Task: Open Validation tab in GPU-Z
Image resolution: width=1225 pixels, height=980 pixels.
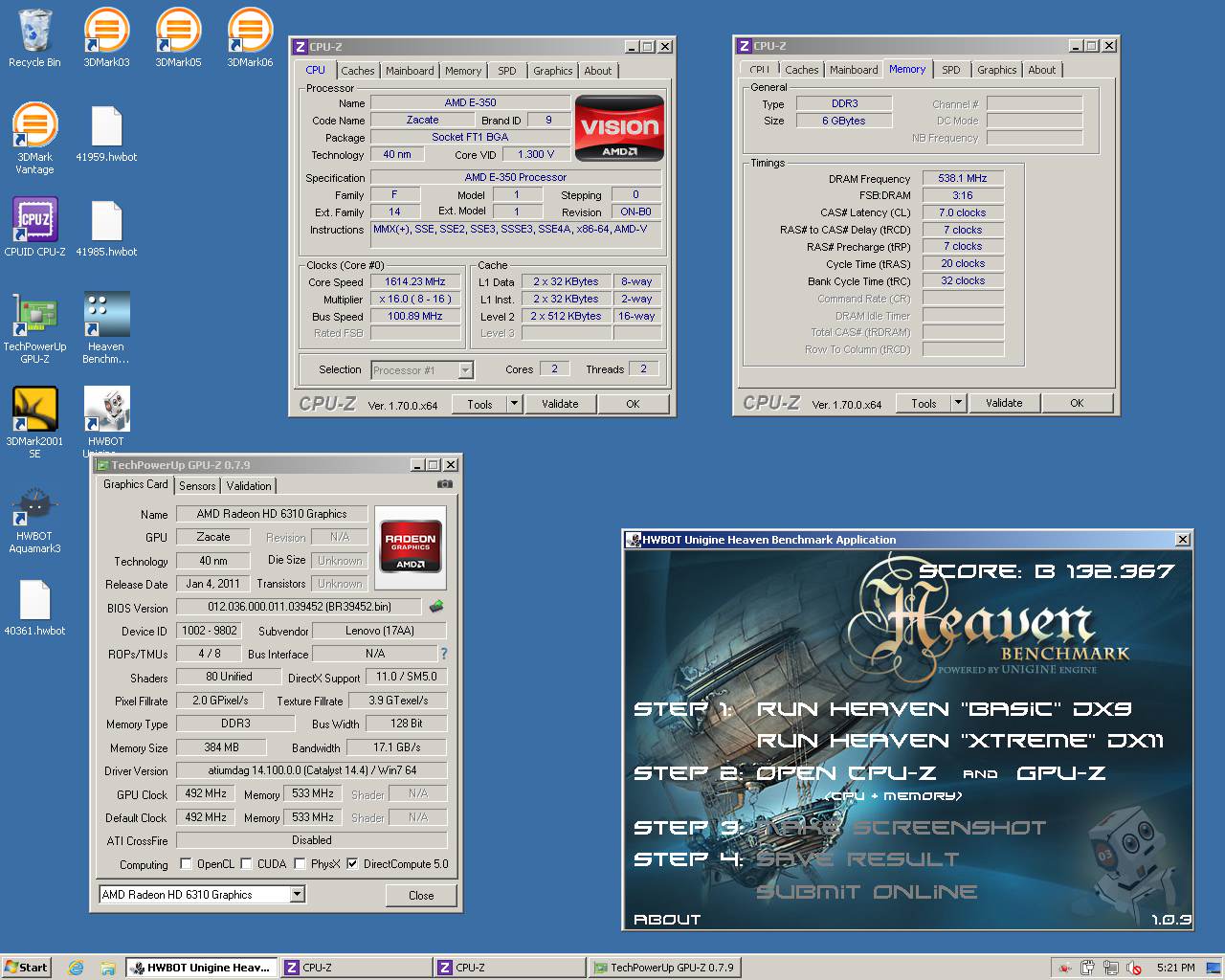Action: point(249,486)
